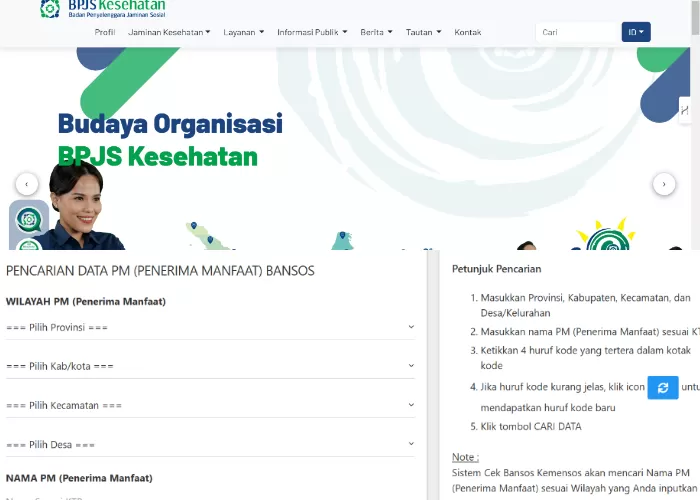700x500 pixels.
Task: Go to the previous carousel slide
Action: (x=26, y=184)
